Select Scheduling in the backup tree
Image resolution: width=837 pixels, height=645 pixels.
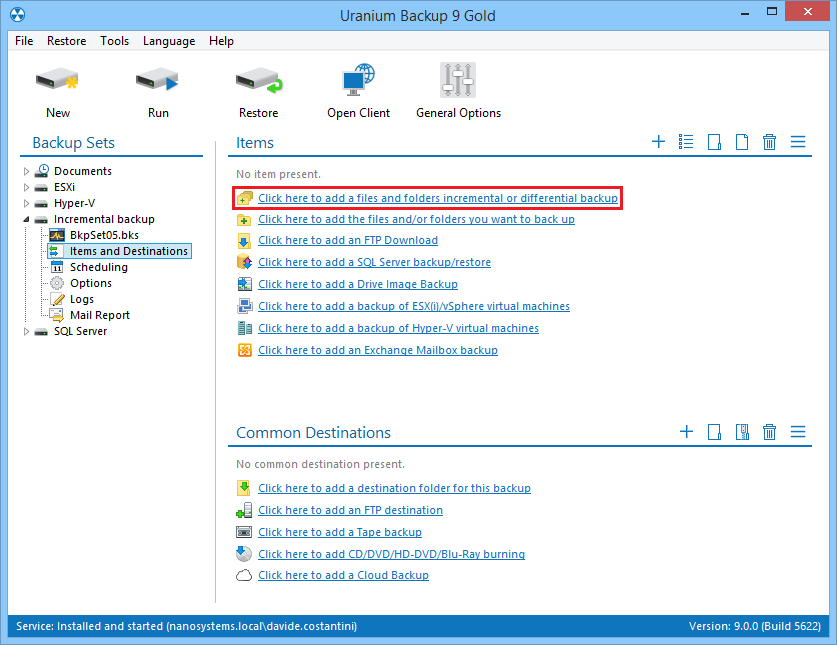pyautogui.click(x=98, y=267)
